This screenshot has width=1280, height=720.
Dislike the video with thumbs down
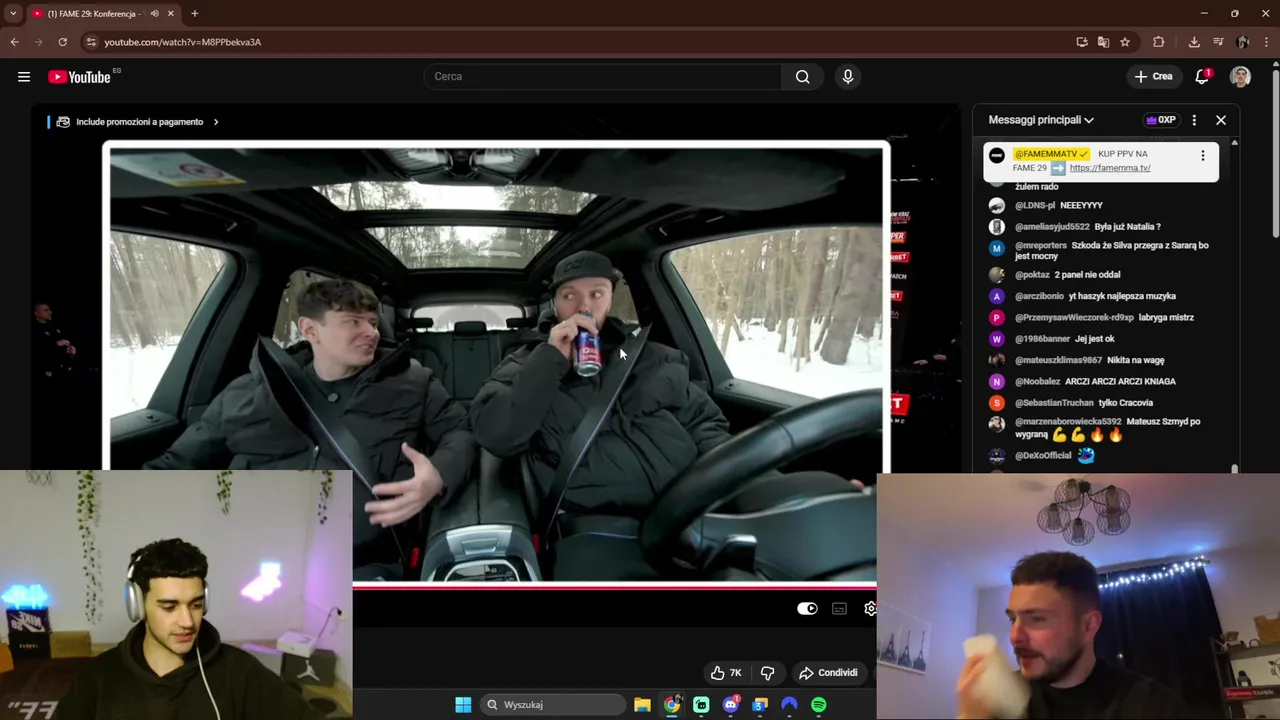[768, 673]
